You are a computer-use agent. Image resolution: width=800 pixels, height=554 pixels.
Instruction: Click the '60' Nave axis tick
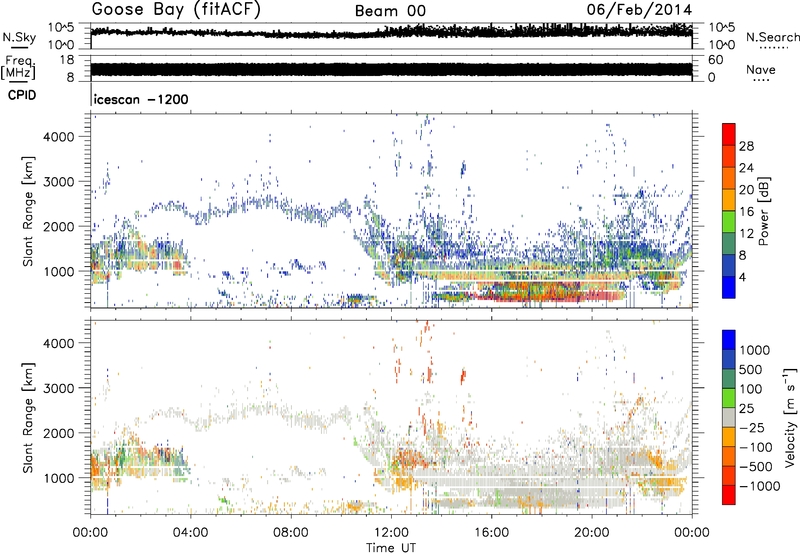coord(715,60)
